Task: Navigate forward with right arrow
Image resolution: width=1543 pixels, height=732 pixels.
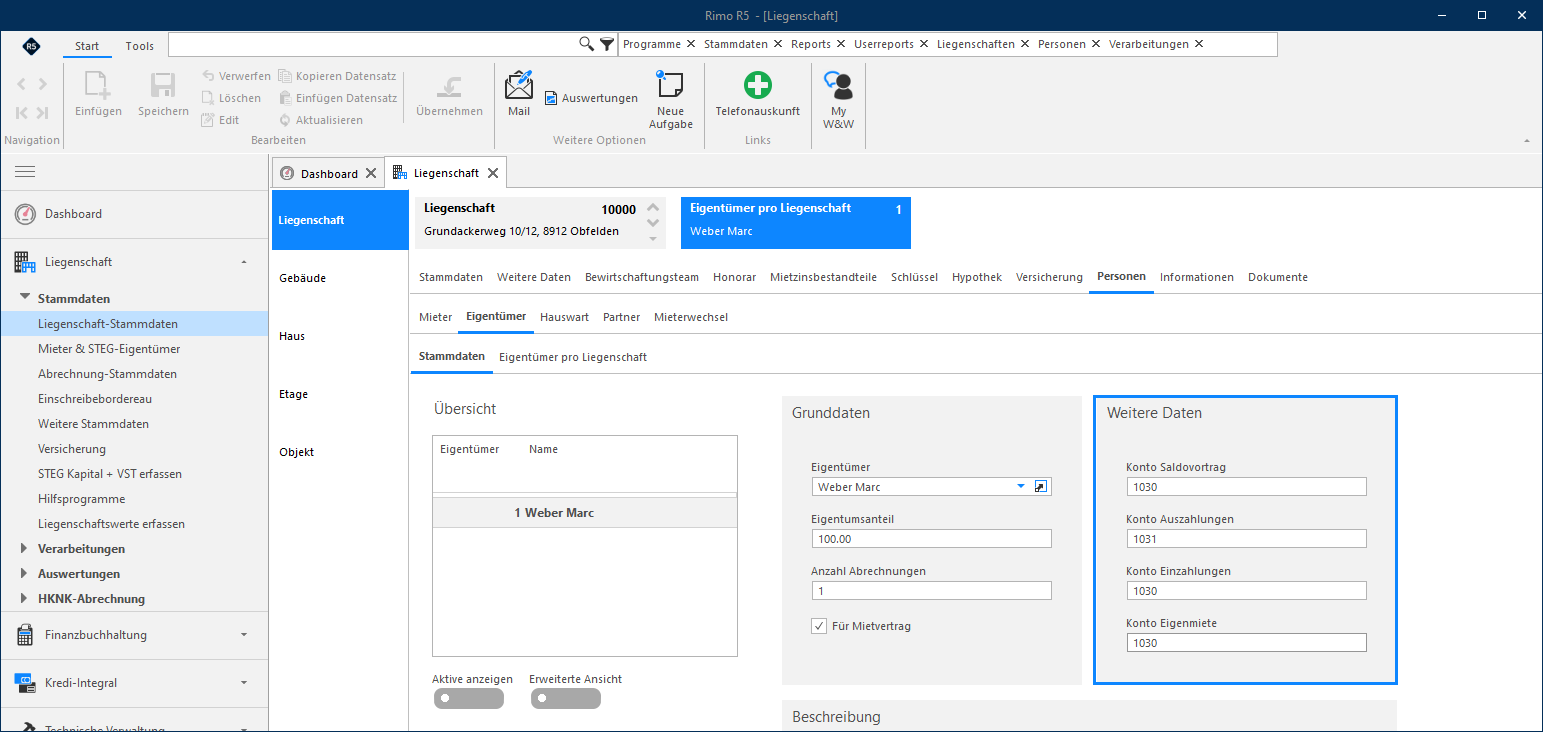Action: 42,84
